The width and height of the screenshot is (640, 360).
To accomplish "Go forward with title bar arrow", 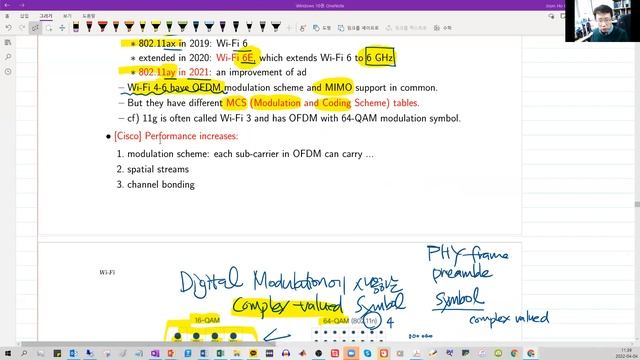I will pyautogui.click(x=22, y=5).
